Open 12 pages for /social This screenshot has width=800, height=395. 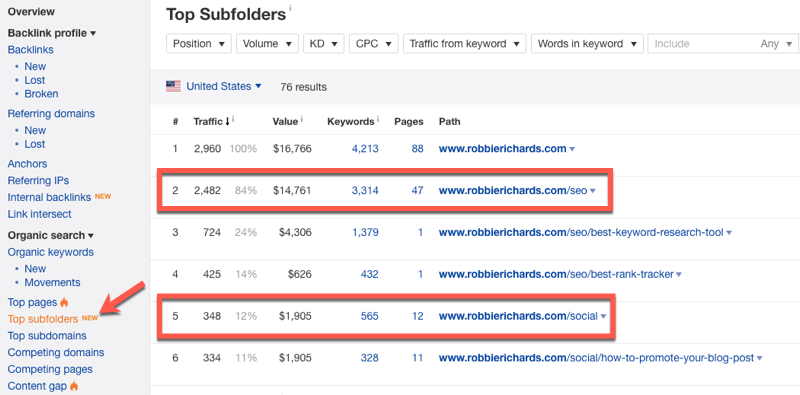tap(418, 316)
